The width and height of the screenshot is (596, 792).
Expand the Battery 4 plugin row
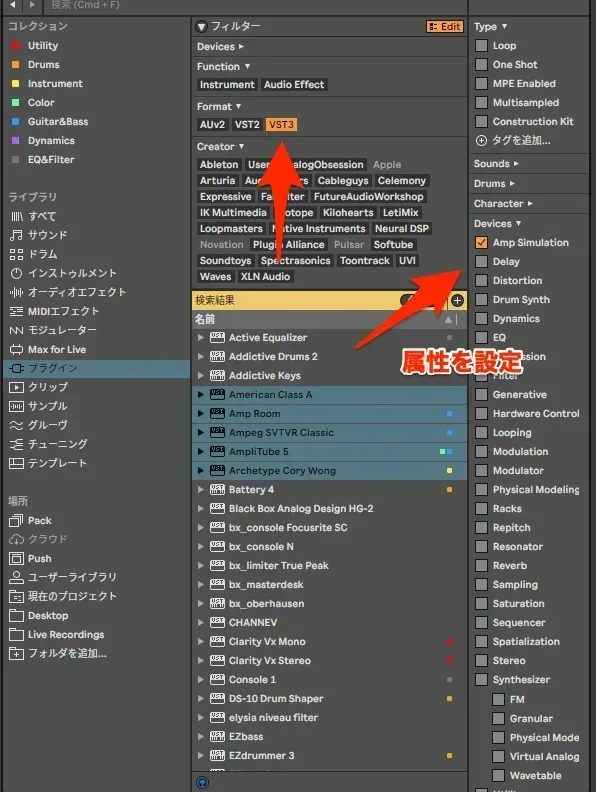click(201, 489)
